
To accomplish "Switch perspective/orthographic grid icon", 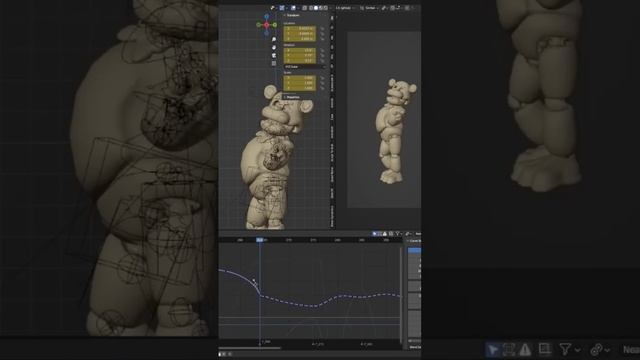I will tap(274, 63).
